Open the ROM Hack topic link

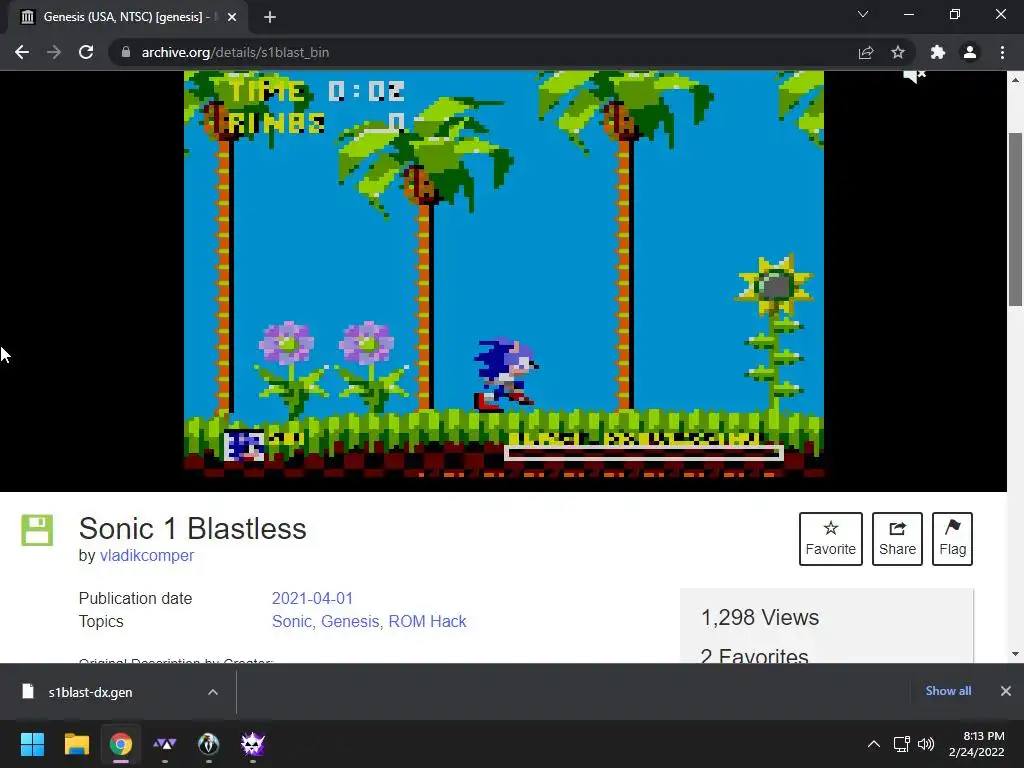coord(427,621)
